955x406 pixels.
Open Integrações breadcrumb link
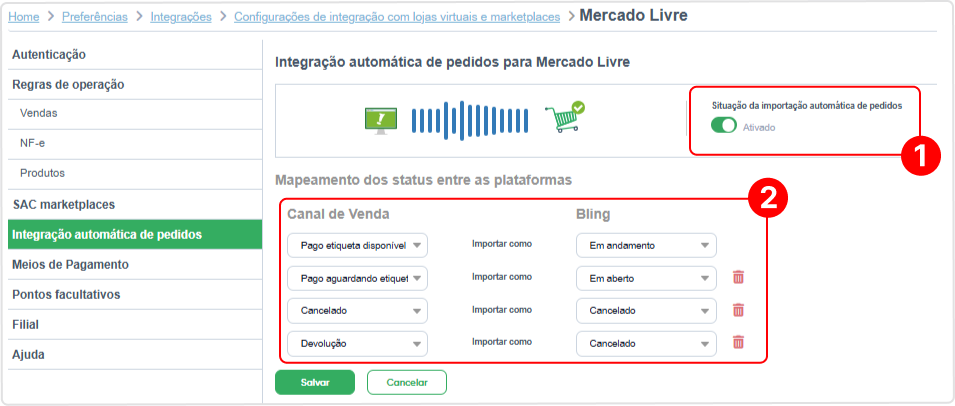(x=181, y=17)
